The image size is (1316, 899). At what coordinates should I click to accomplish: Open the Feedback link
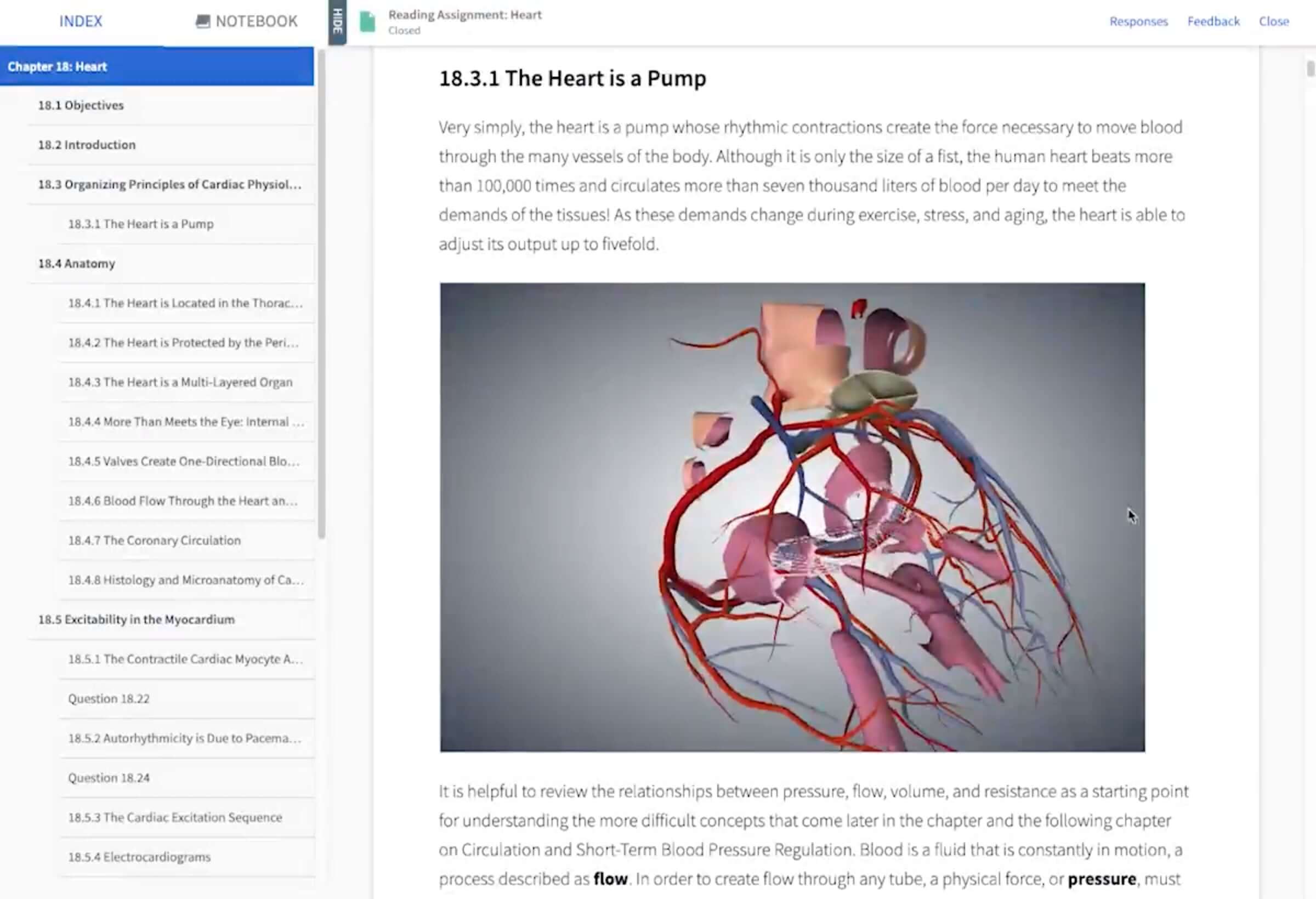tap(1213, 21)
